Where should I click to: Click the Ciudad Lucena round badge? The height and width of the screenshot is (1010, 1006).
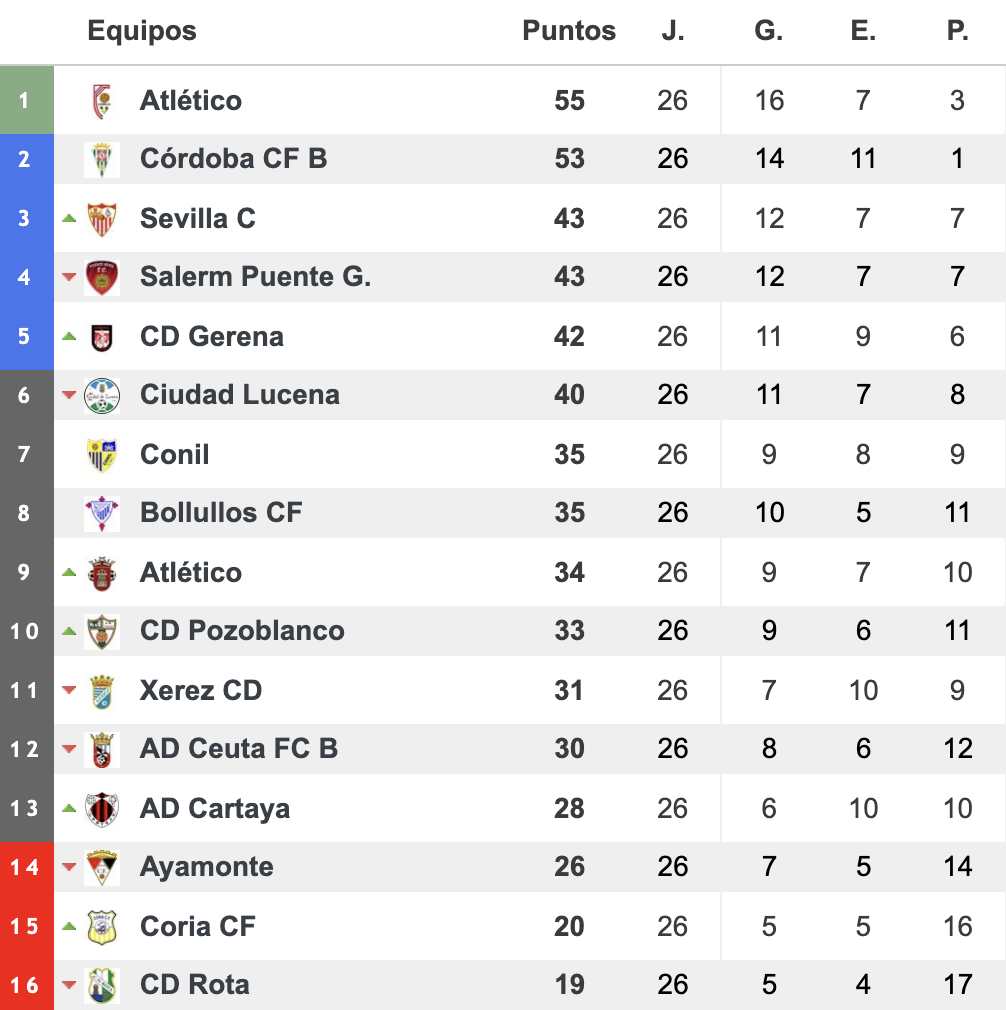pyautogui.click(x=102, y=395)
